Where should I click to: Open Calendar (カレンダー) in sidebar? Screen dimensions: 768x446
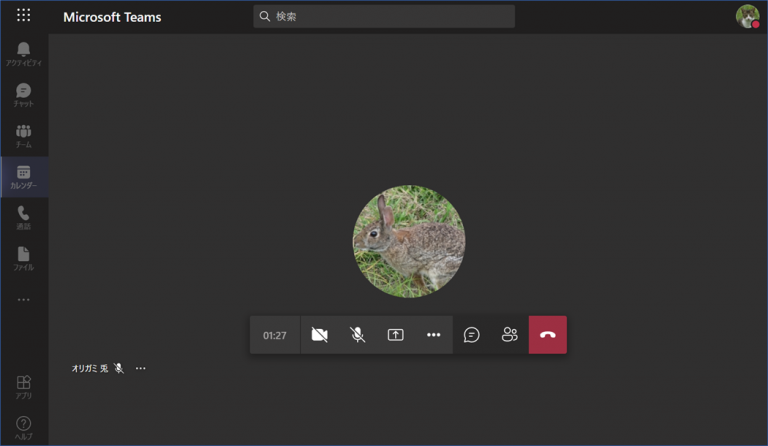tap(24, 177)
